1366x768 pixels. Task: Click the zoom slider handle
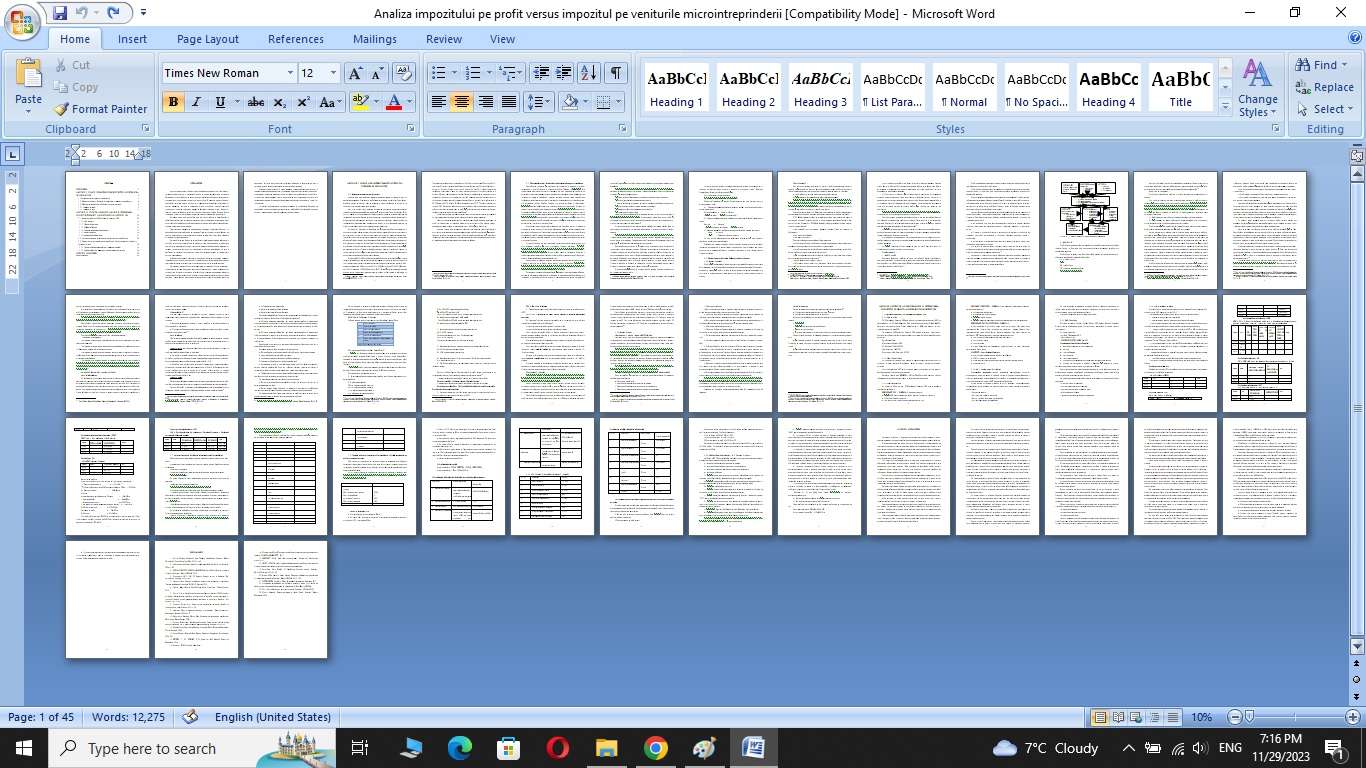pos(1249,717)
